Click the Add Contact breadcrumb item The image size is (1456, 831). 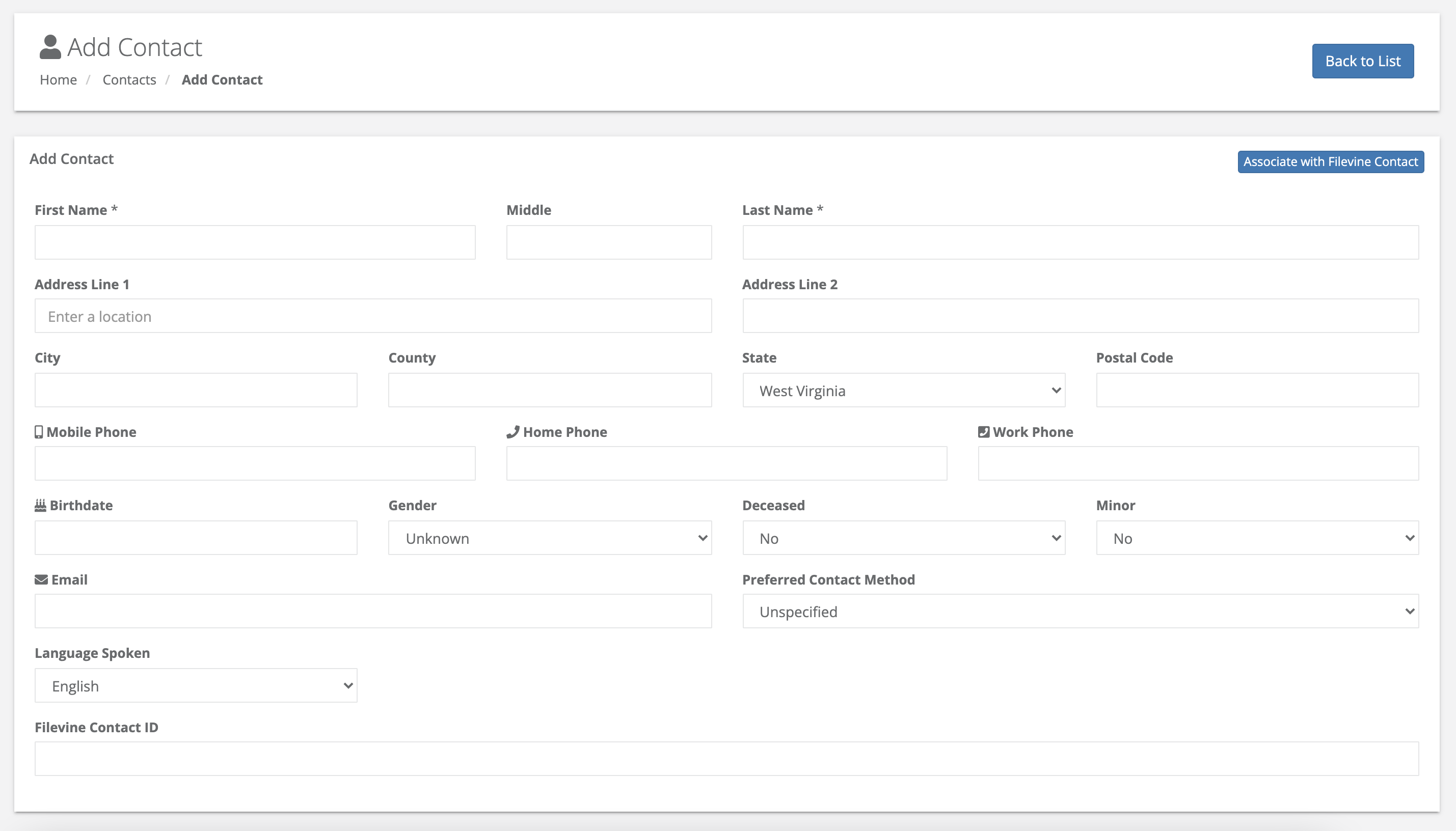pos(222,80)
